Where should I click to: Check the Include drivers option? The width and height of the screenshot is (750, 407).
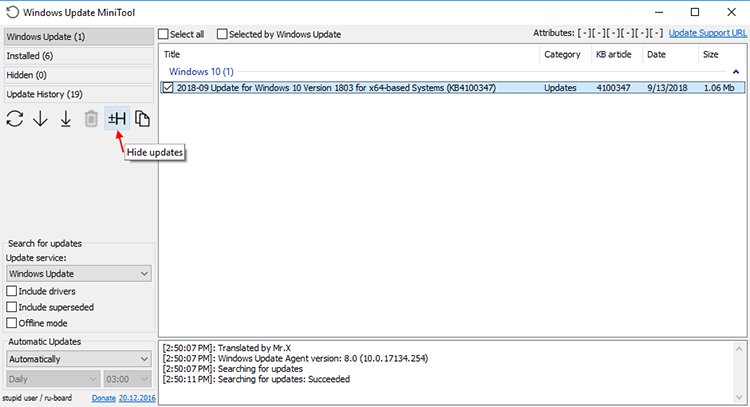11,291
